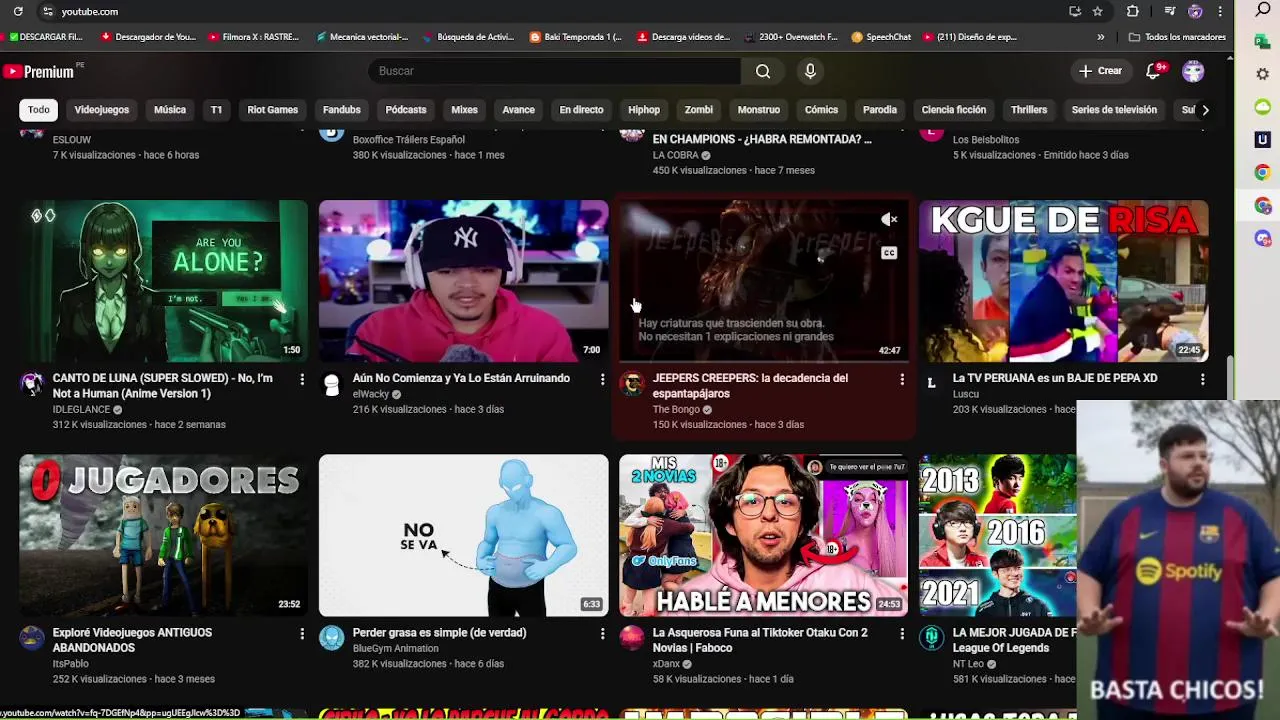The height and width of the screenshot is (720, 1280).
Task: Open the Baki Temporada 1 bookmark
Action: [575, 37]
